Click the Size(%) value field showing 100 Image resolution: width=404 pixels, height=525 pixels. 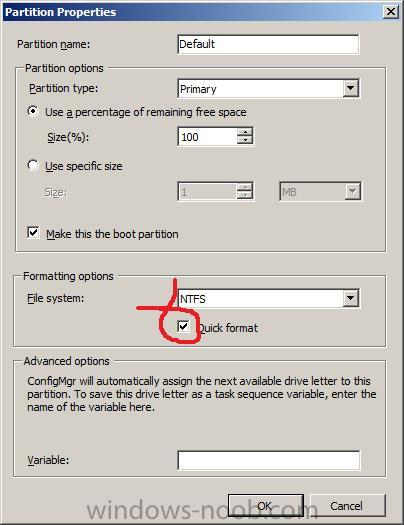click(208, 137)
